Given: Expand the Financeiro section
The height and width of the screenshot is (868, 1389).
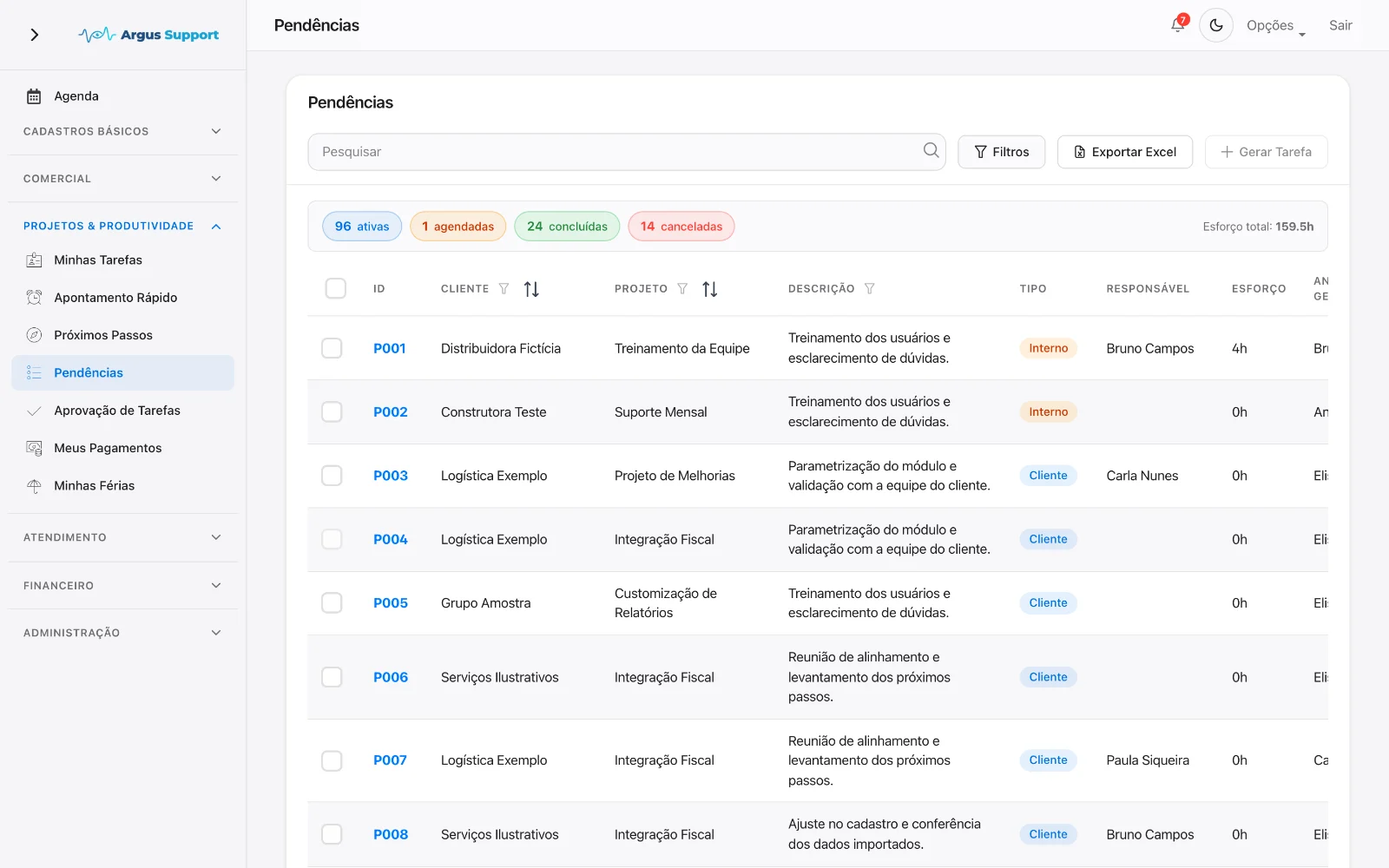Looking at the screenshot, I should coord(122,586).
